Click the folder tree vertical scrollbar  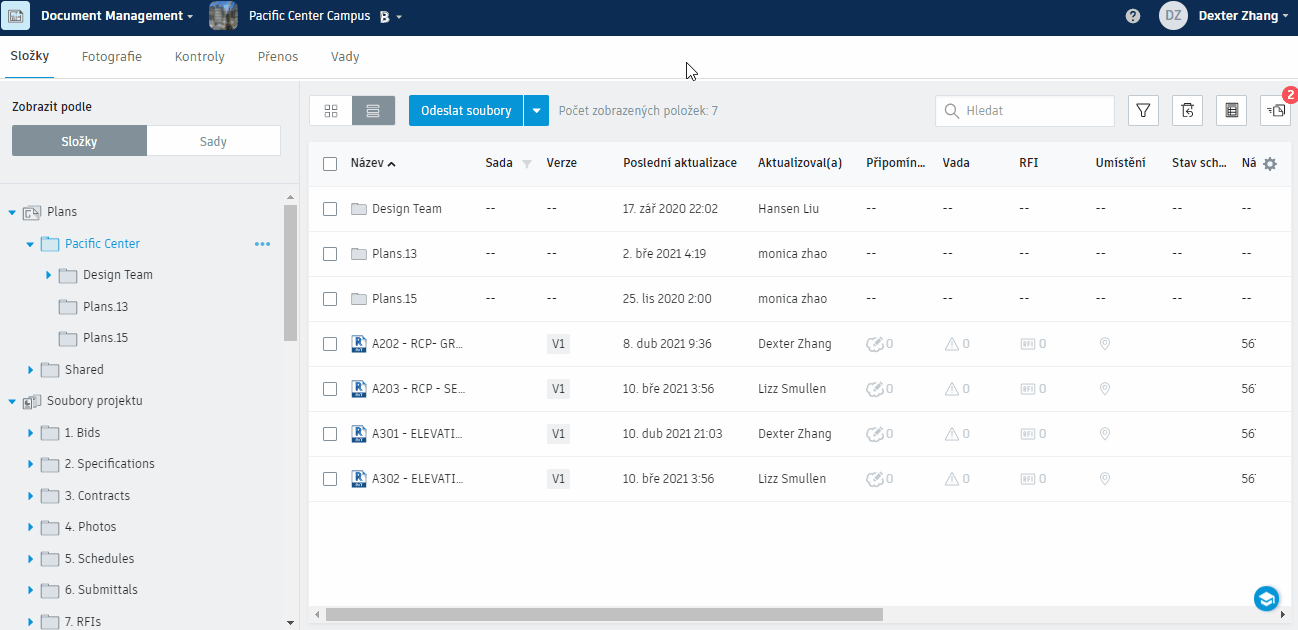290,273
